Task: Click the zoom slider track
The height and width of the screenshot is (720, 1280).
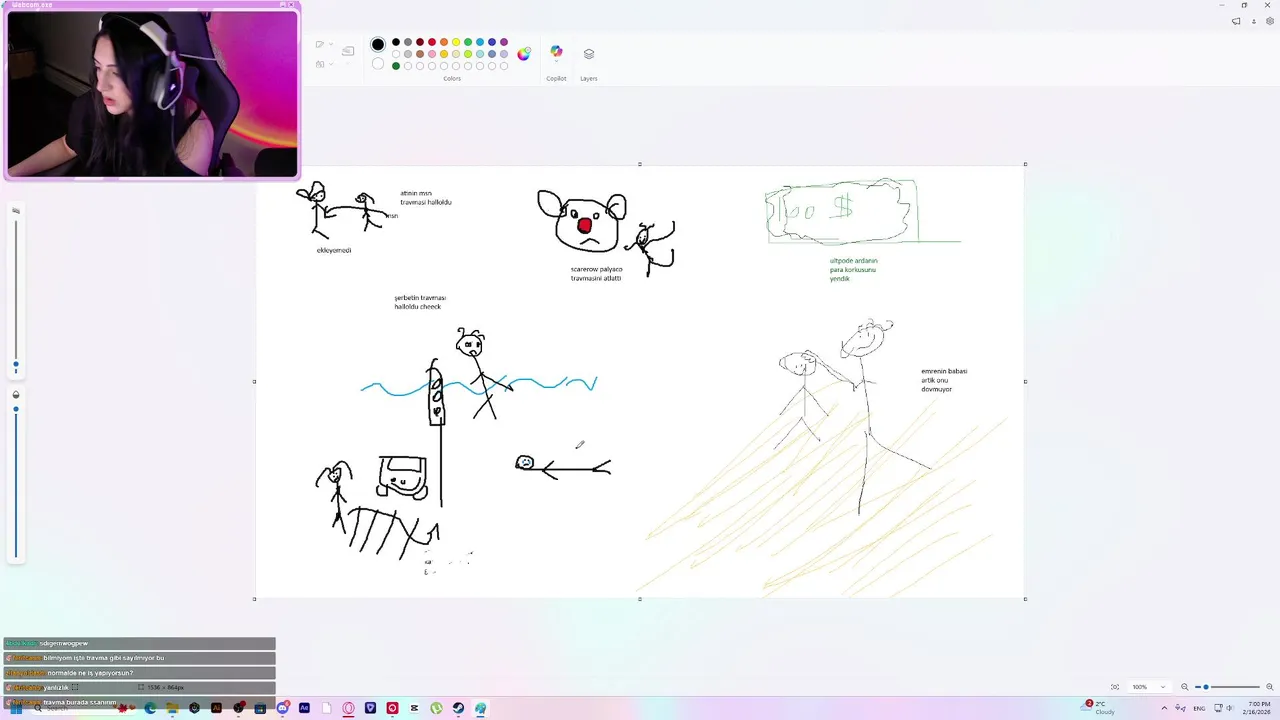Action: point(1228,687)
